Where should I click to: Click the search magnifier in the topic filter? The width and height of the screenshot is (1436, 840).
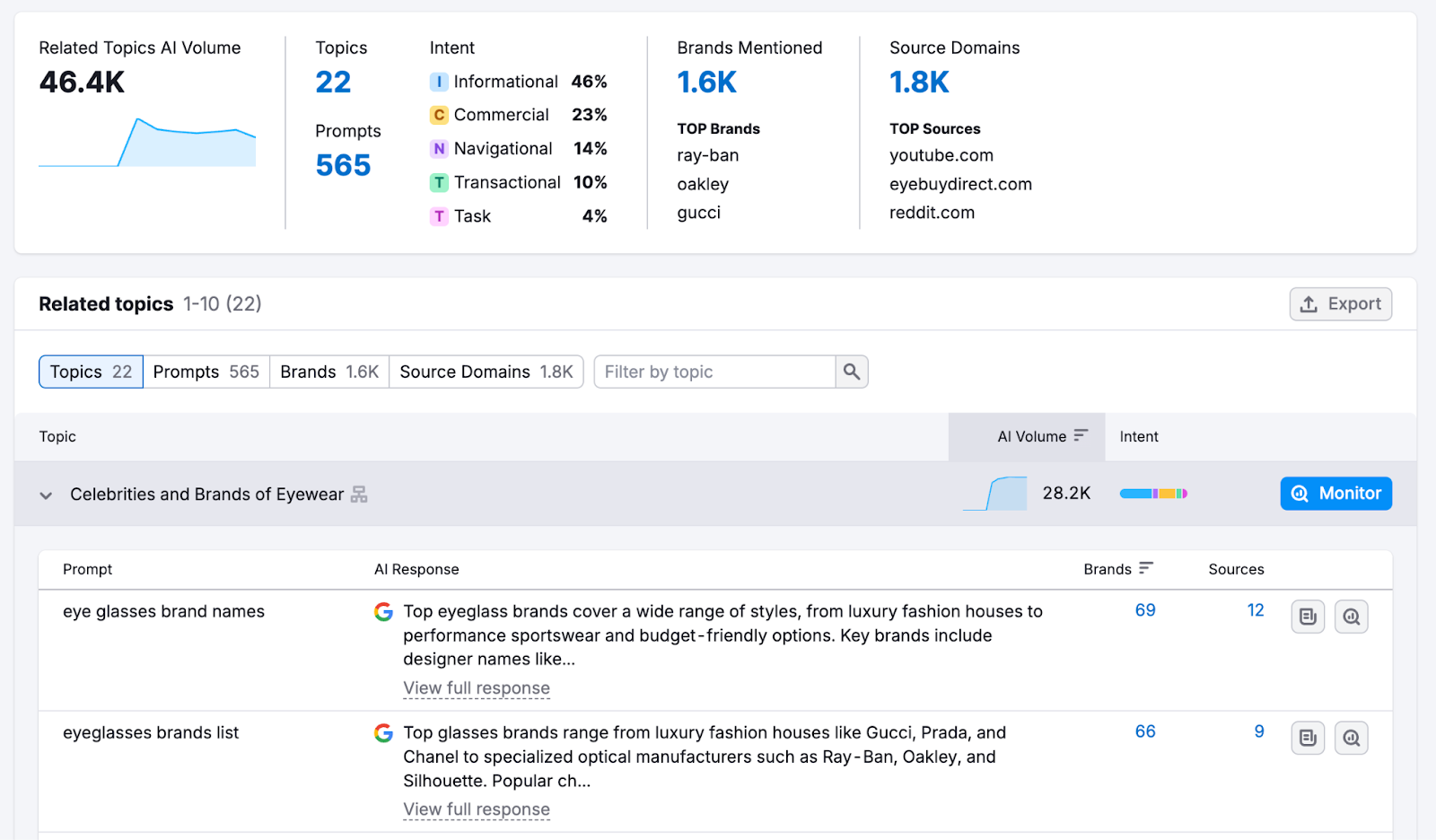850,372
